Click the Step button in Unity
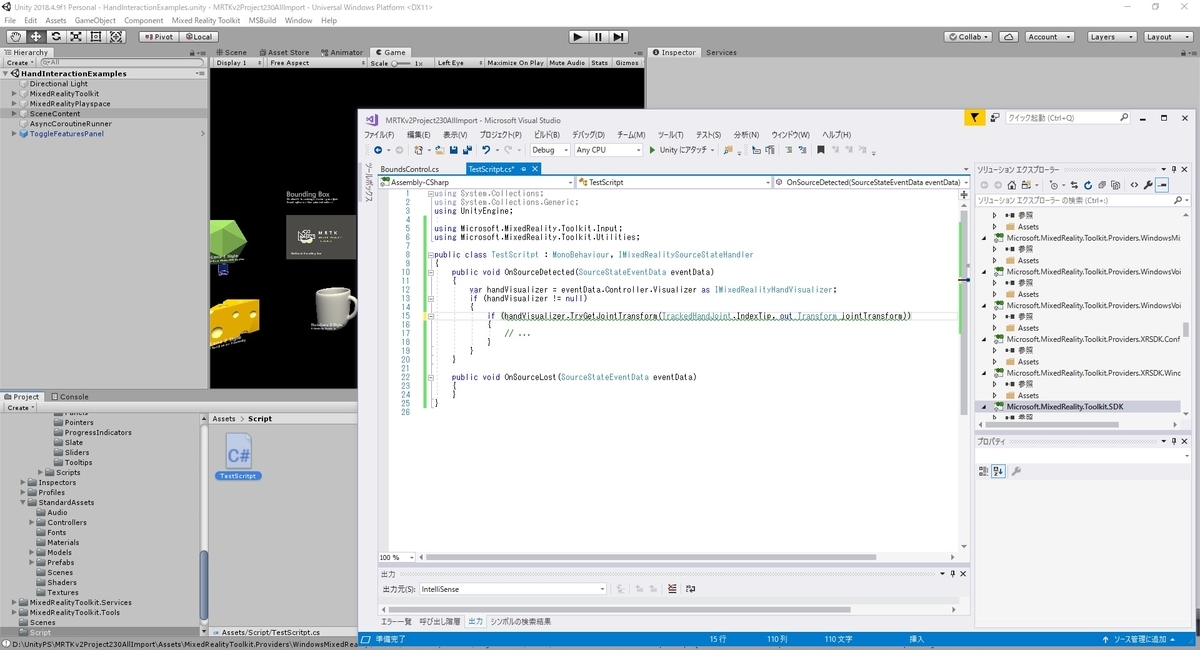 [x=619, y=37]
